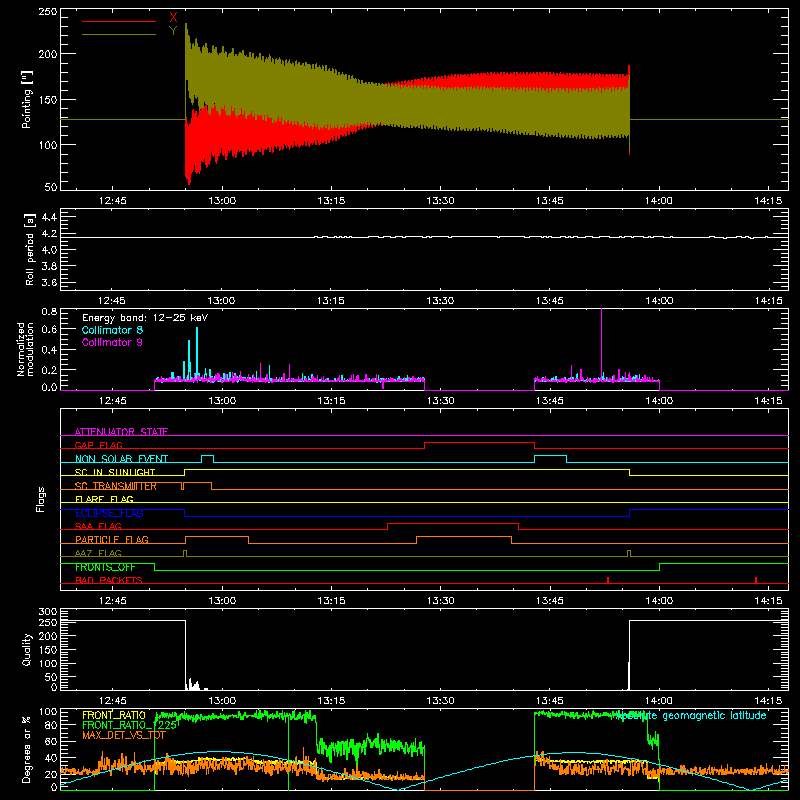Select the orange MAX_DET_VS_TOT legend label
This screenshot has width=800, height=800.
click(x=123, y=735)
